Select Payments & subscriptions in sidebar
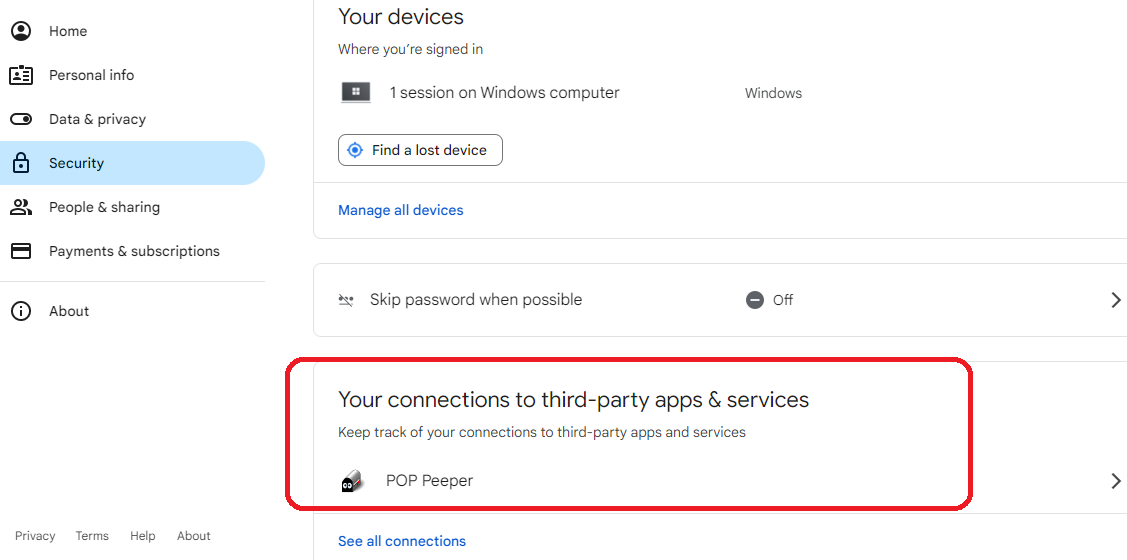The image size is (1127, 560). point(134,251)
